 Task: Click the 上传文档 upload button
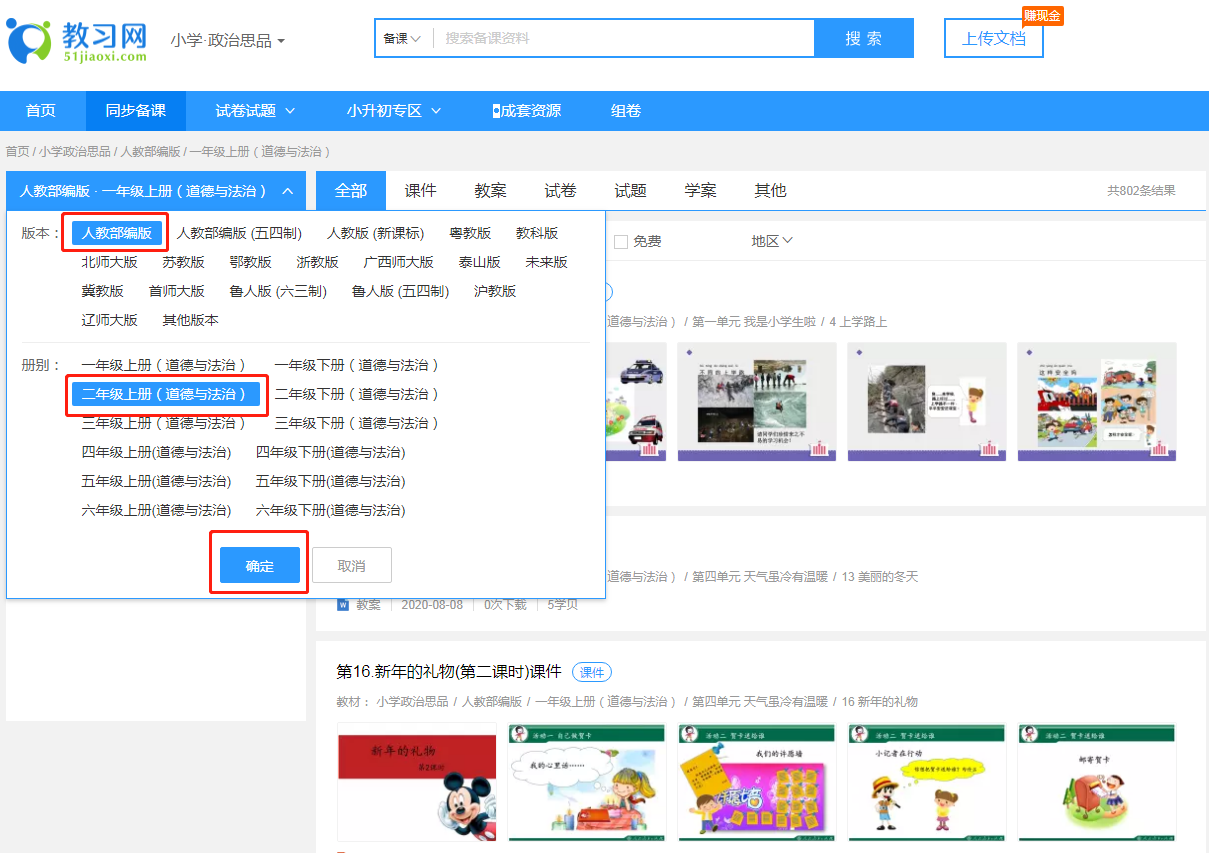point(994,38)
